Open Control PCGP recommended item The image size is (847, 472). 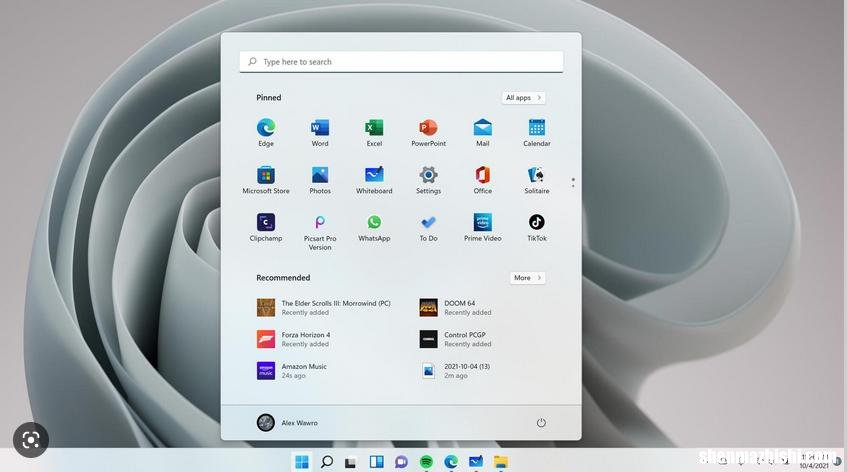point(456,339)
